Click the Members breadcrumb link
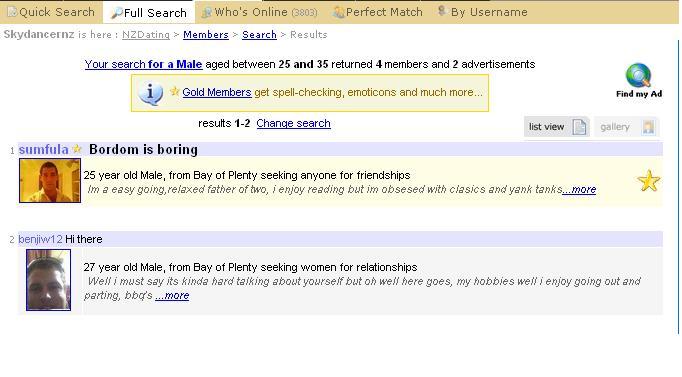This screenshot has width=682, height=377. click(206, 35)
